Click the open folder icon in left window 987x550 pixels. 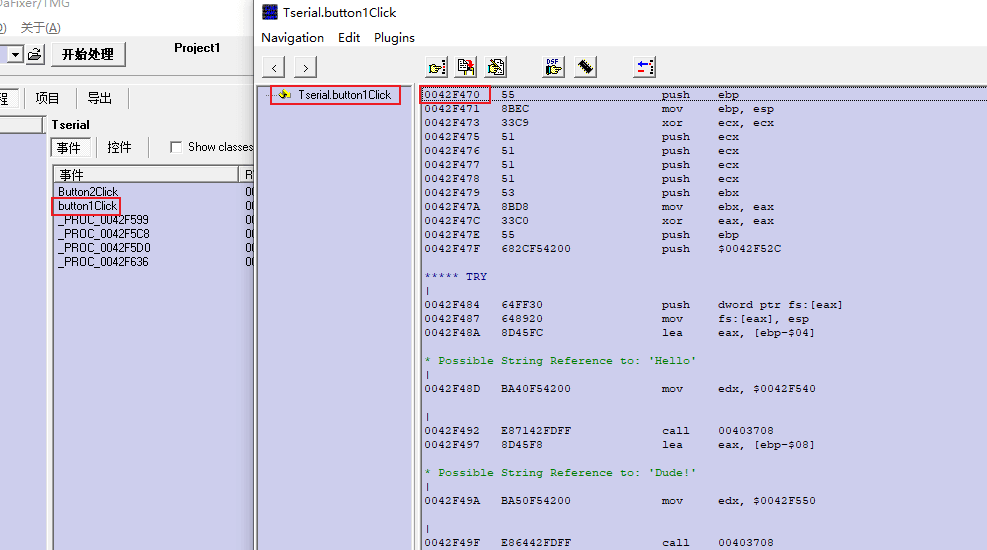pos(35,55)
